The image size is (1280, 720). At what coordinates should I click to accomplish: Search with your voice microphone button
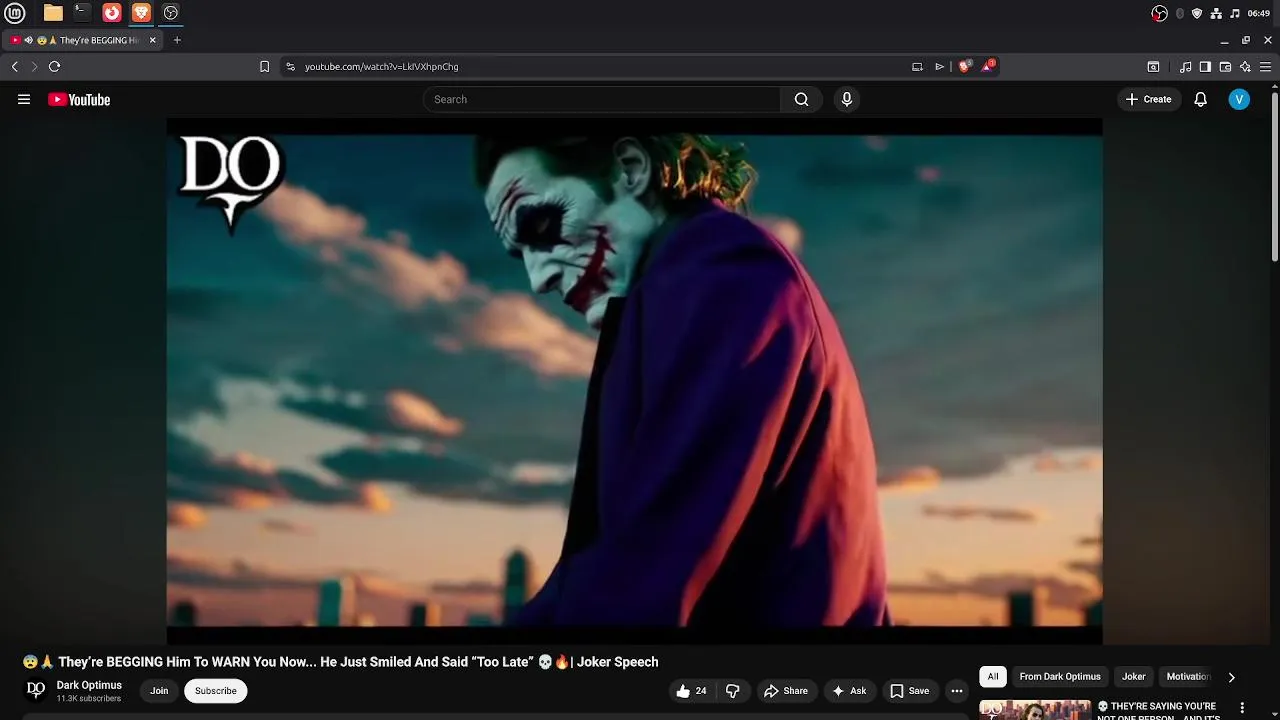tap(847, 99)
